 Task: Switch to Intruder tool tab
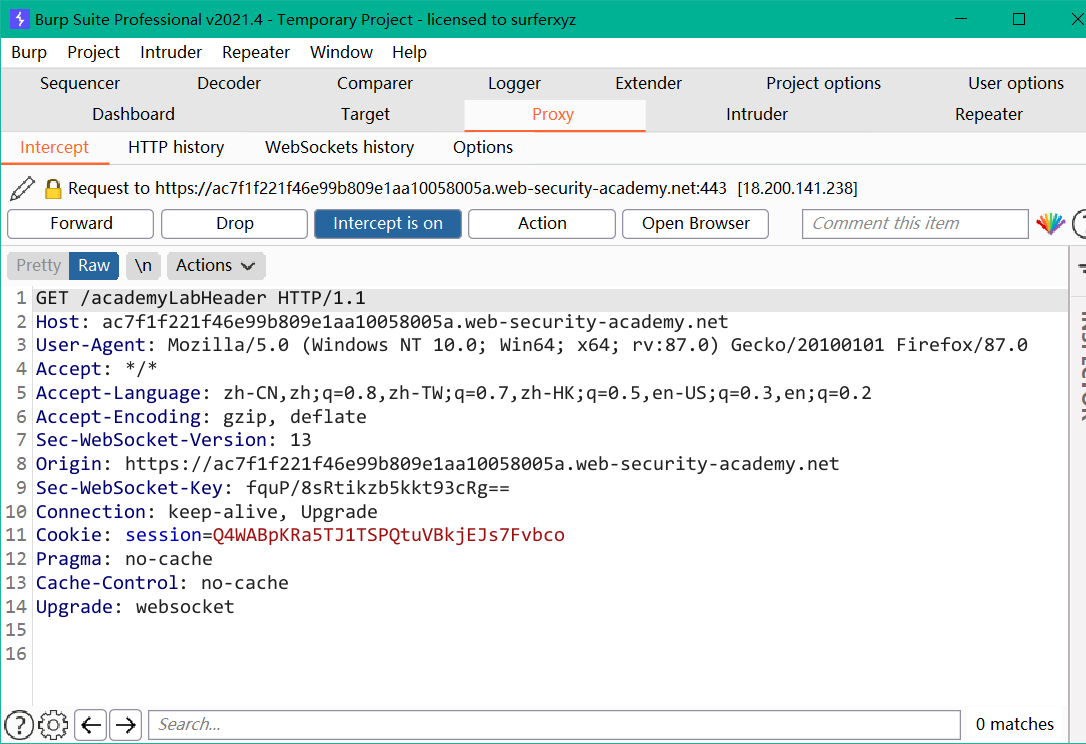[757, 114]
